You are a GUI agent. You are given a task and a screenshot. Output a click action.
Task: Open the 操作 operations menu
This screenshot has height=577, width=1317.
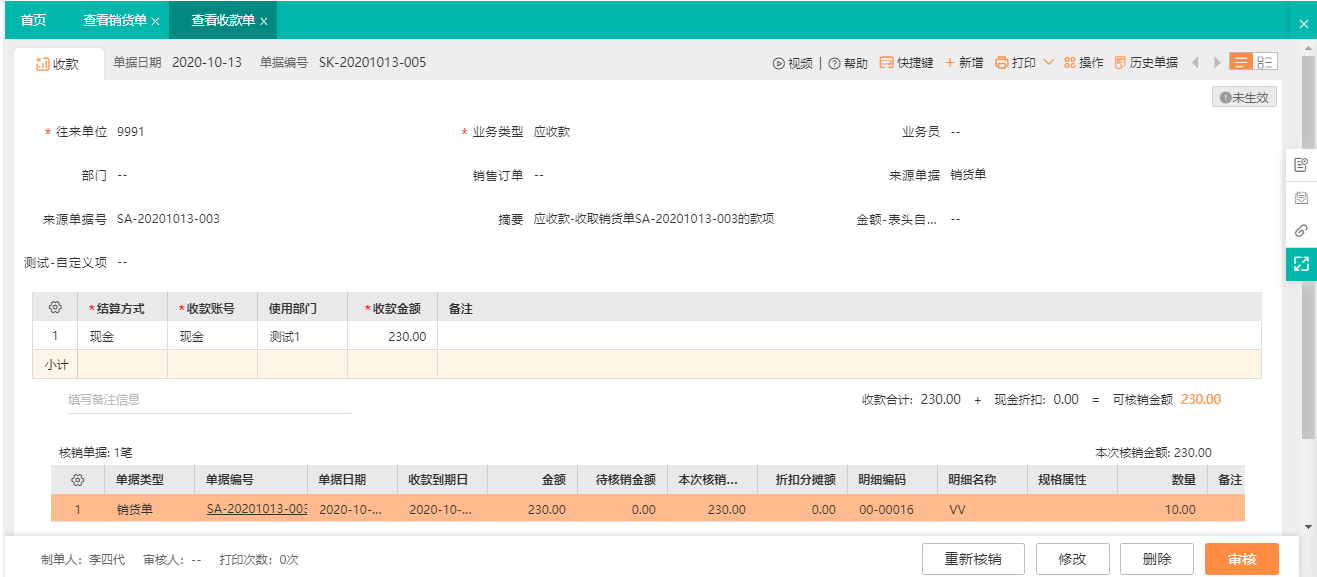pos(1084,63)
